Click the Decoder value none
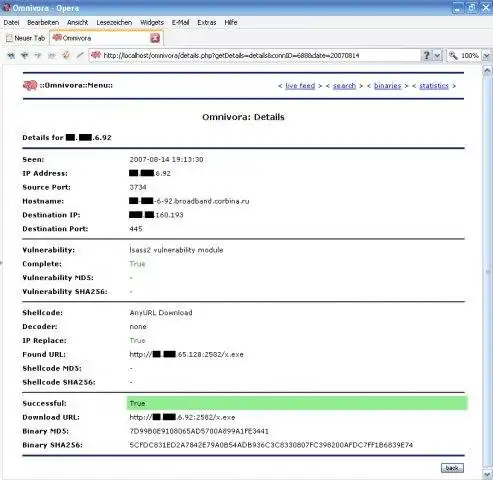Viewport: 493px width, 480px height. coord(138,327)
